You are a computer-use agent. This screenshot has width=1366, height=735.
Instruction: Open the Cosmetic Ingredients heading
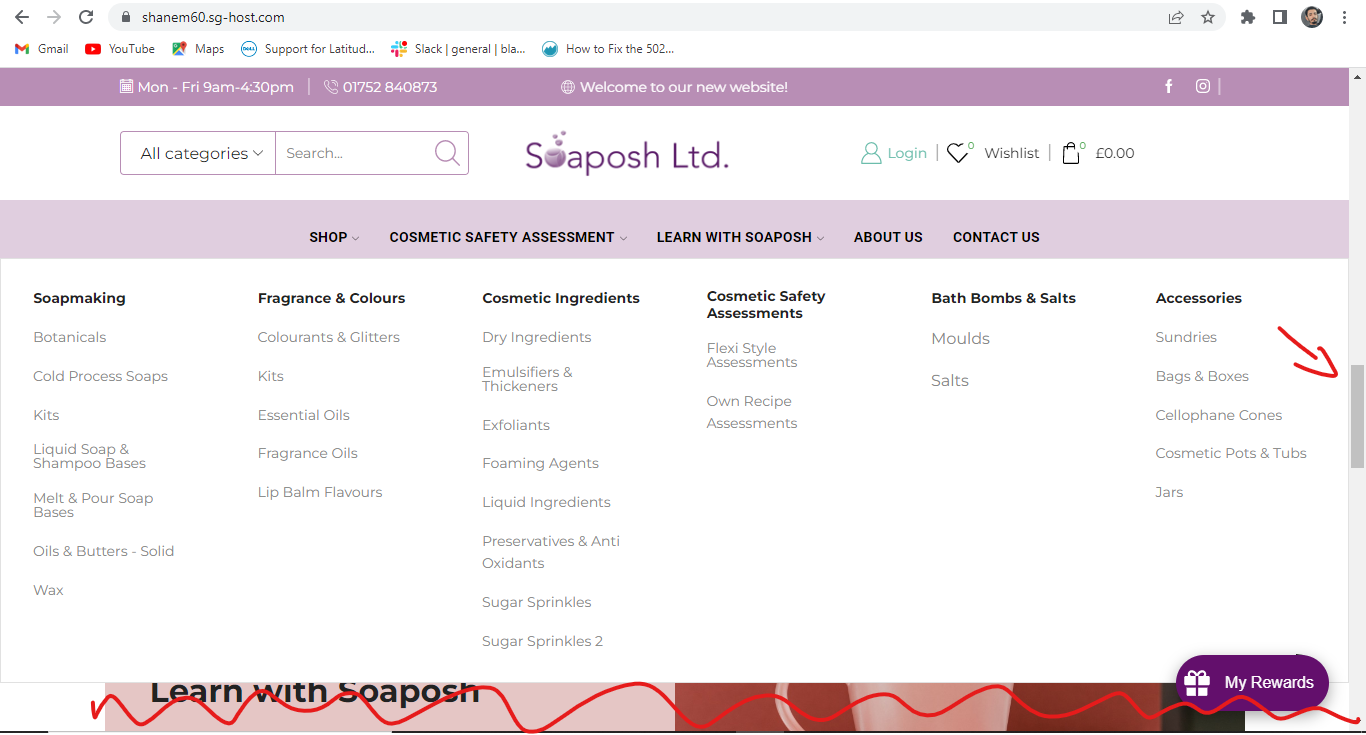tap(561, 298)
